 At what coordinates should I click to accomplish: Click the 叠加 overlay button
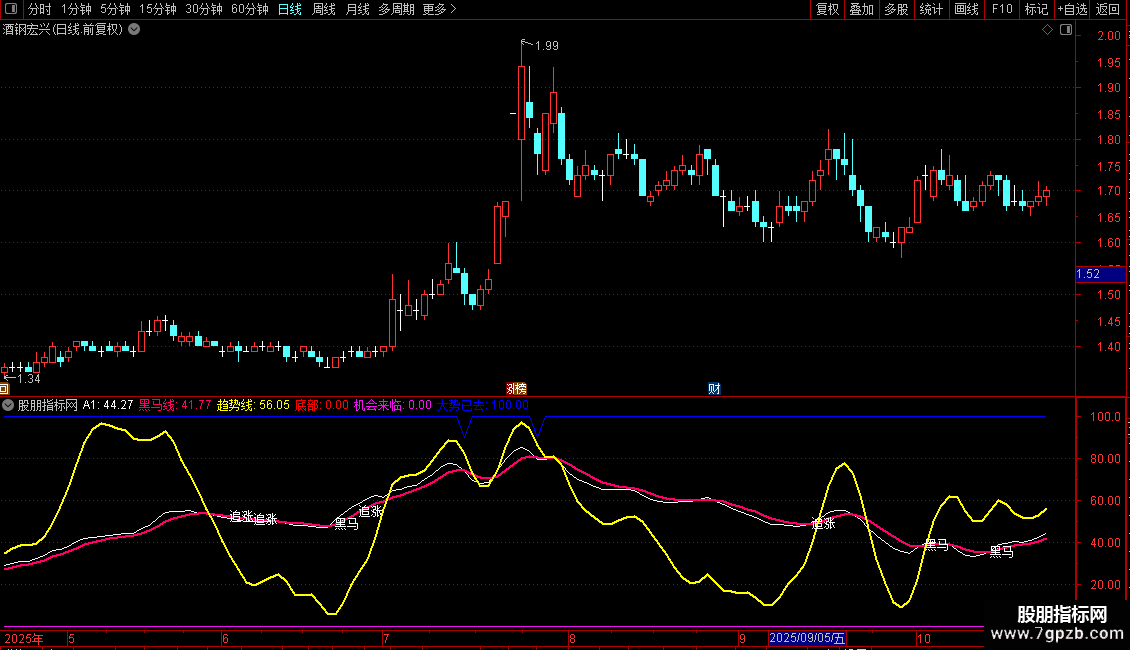tap(861, 10)
